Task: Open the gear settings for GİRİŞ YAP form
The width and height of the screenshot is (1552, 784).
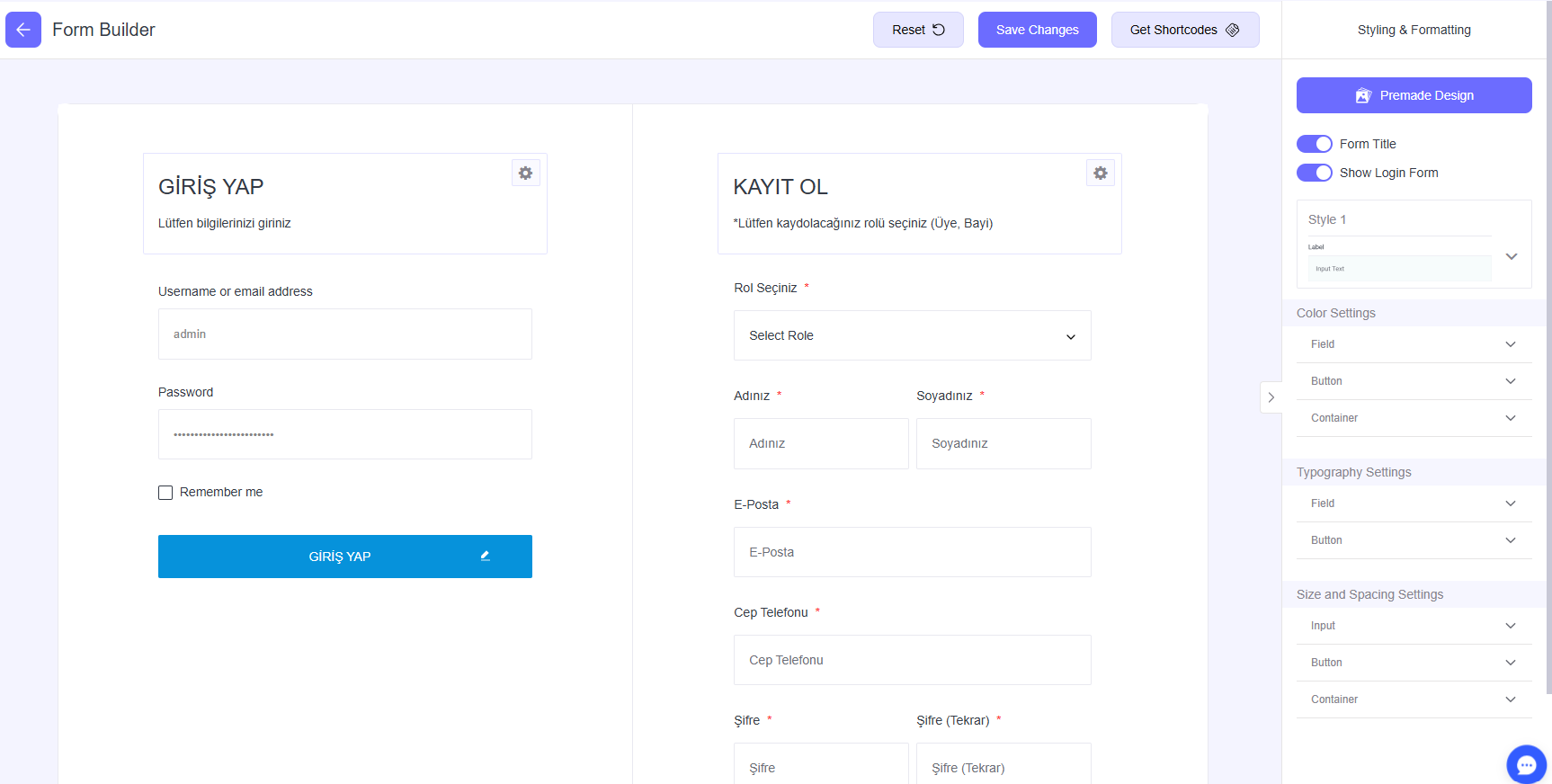Action: tap(526, 173)
